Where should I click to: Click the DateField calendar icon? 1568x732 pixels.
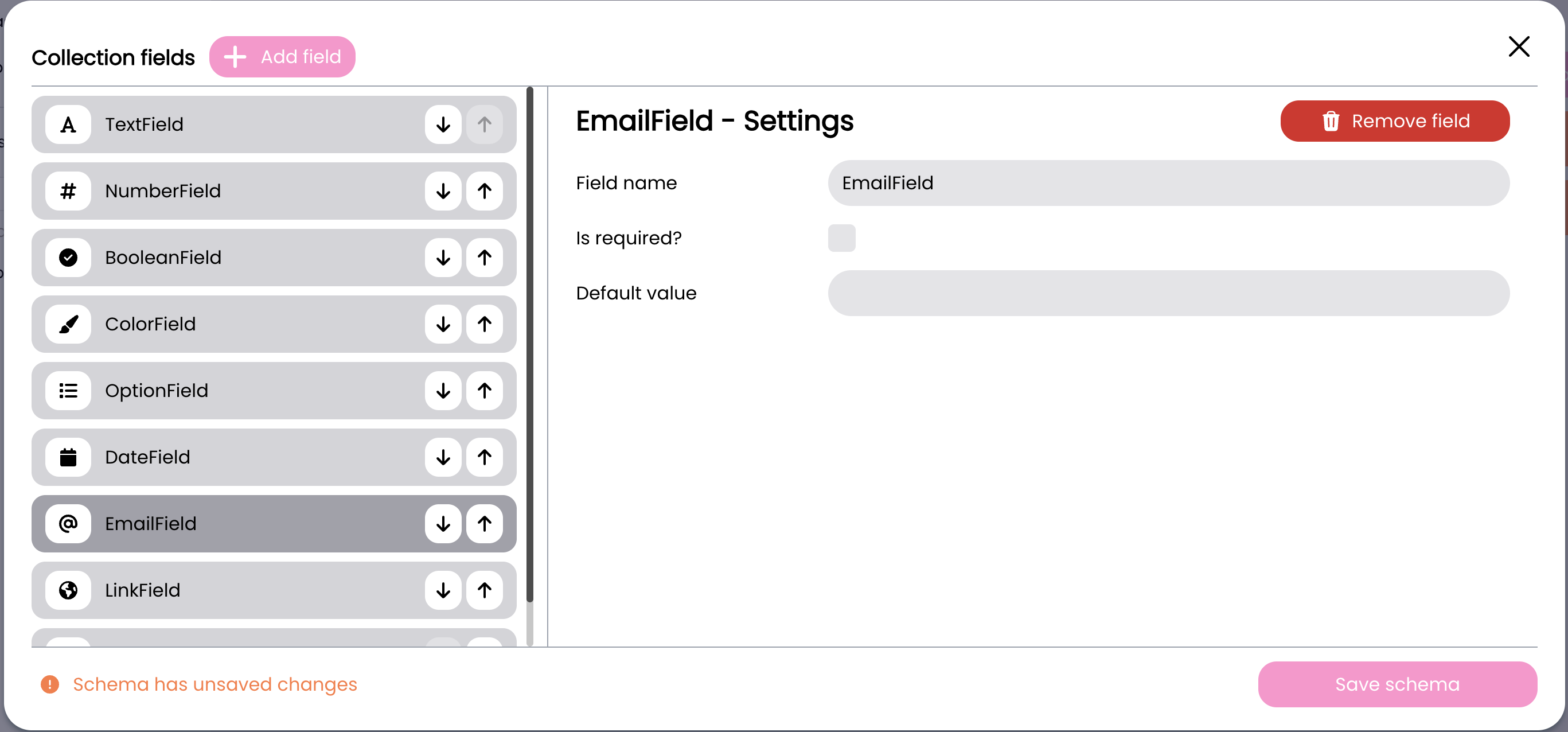[x=68, y=457]
